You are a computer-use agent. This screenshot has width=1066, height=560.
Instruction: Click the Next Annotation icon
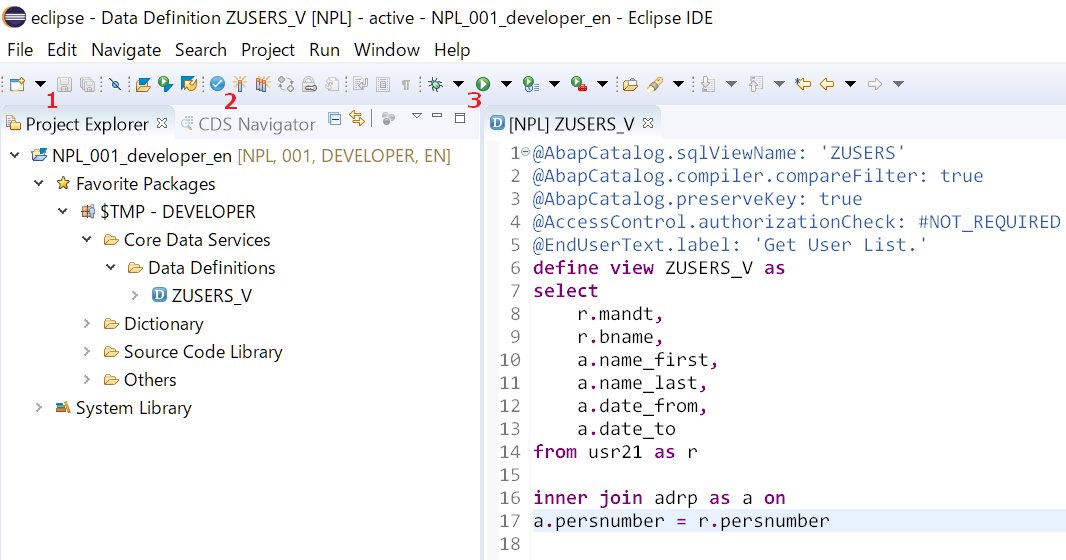(708, 84)
